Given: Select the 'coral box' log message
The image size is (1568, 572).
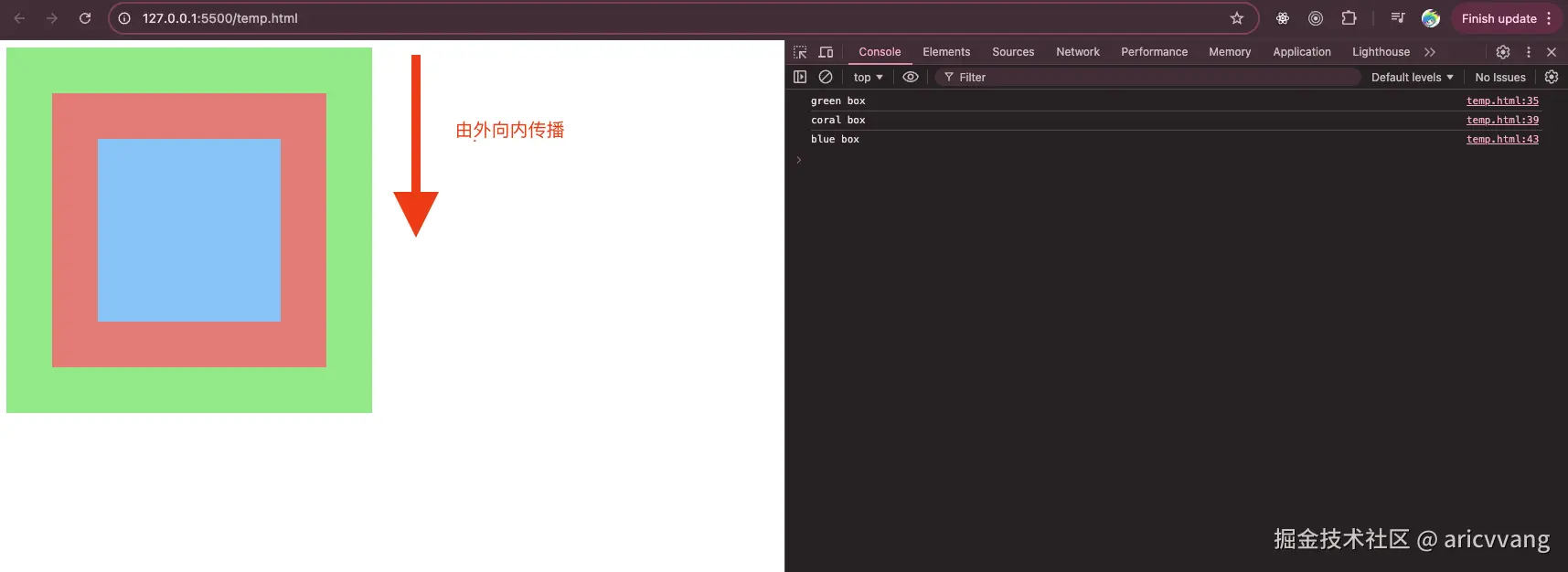Looking at the screenshot, I should (837, 121).
